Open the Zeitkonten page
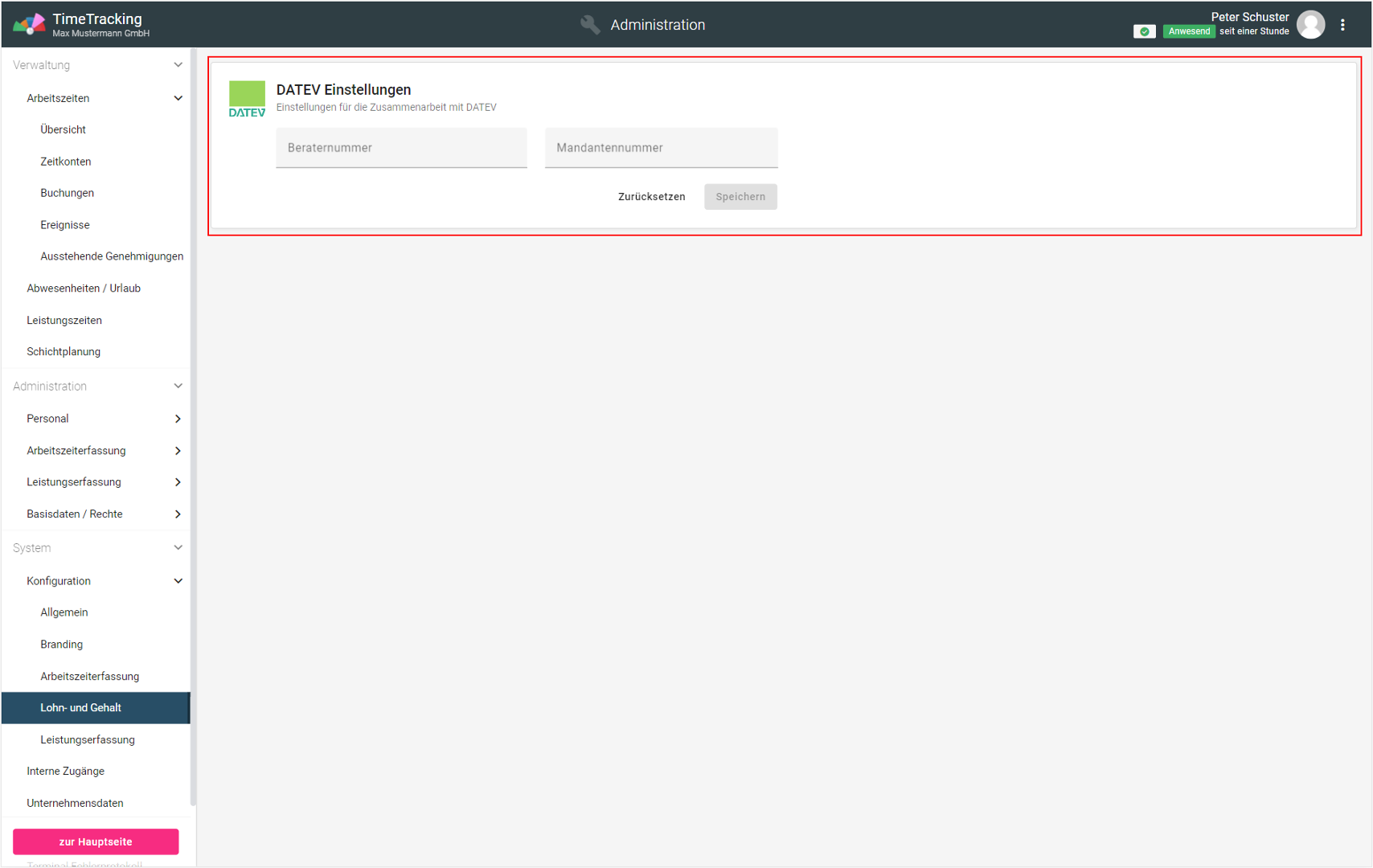Image resolution: width=1373 pixels, height=868 pixels. (x=66, y=162)
